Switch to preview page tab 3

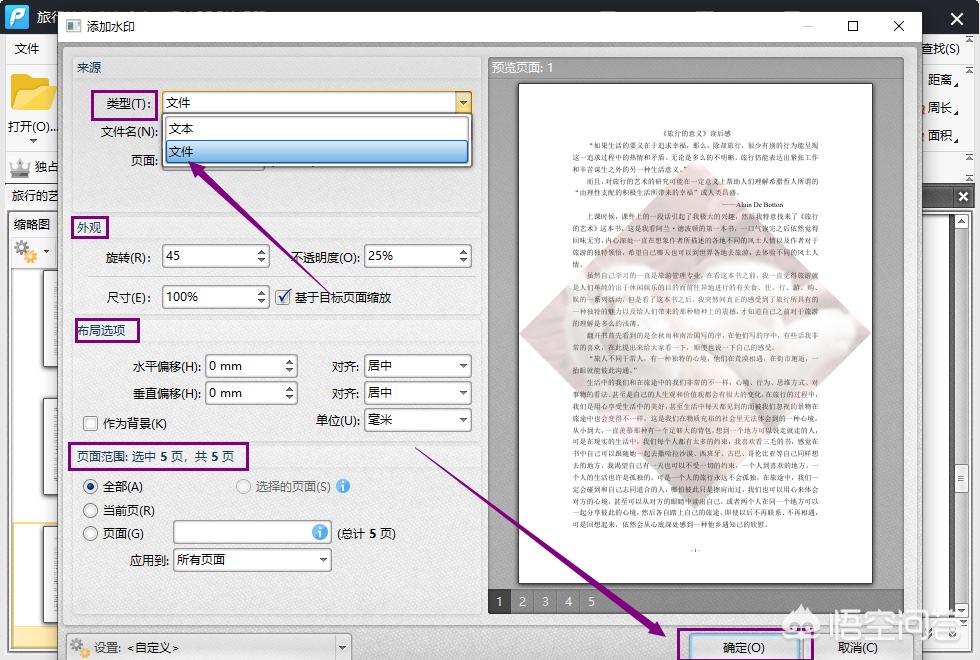pyautogui.click(x=545, y=601)
